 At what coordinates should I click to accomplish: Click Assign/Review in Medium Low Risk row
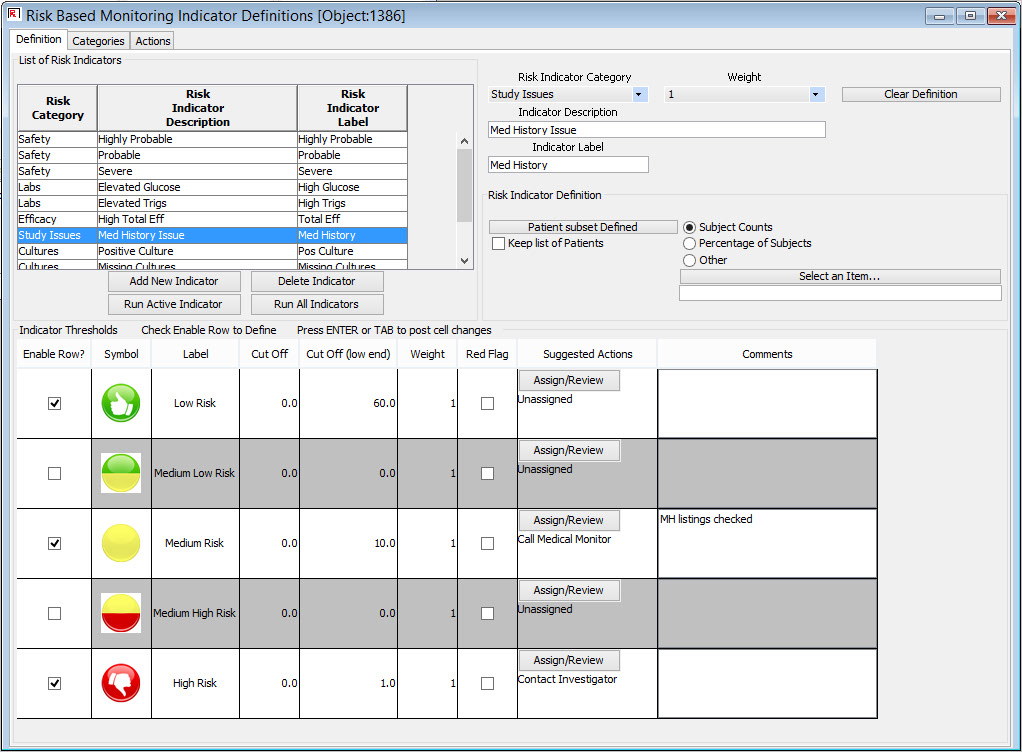click(x=568, y=450)
